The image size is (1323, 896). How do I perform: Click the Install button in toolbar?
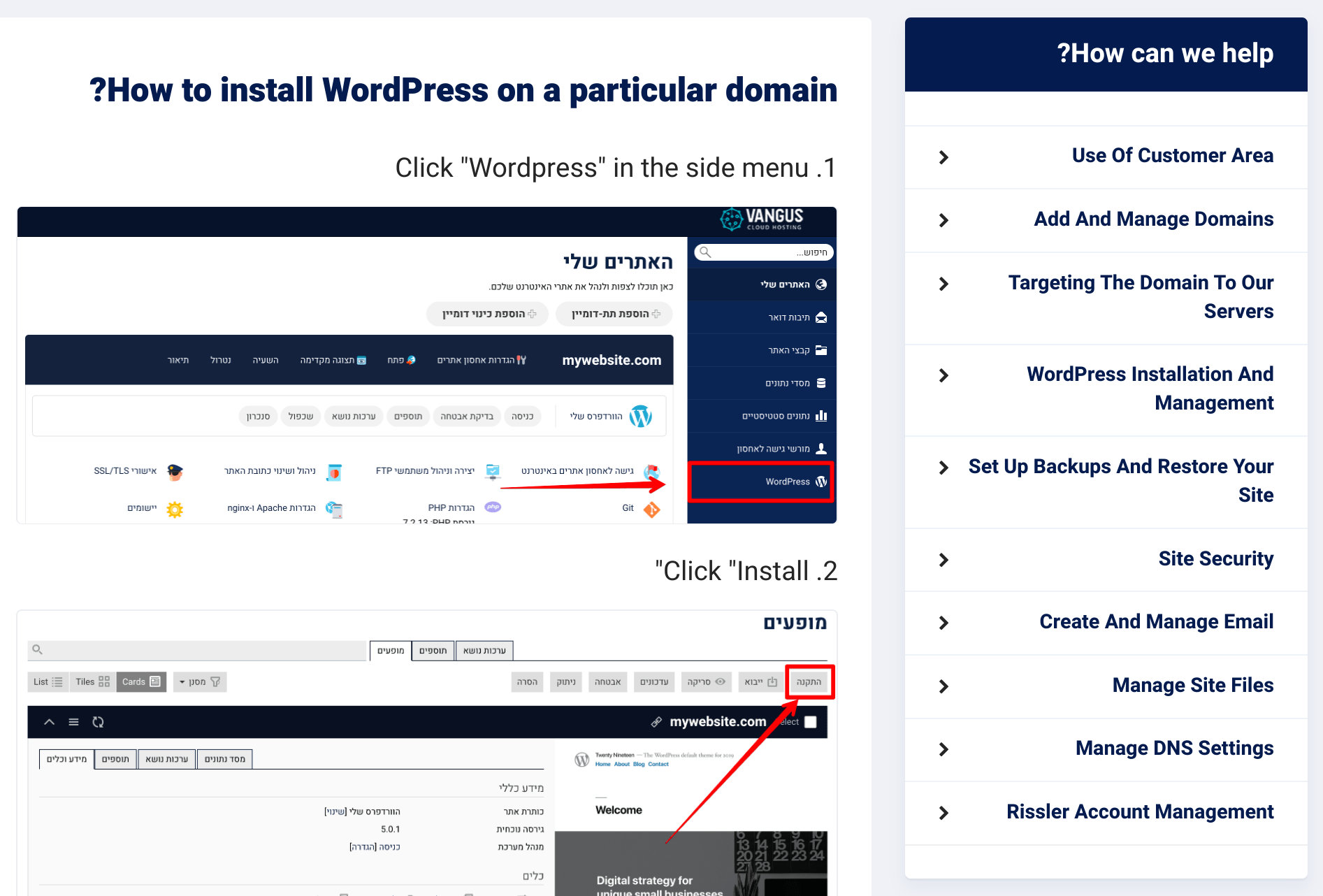(809, 681)
